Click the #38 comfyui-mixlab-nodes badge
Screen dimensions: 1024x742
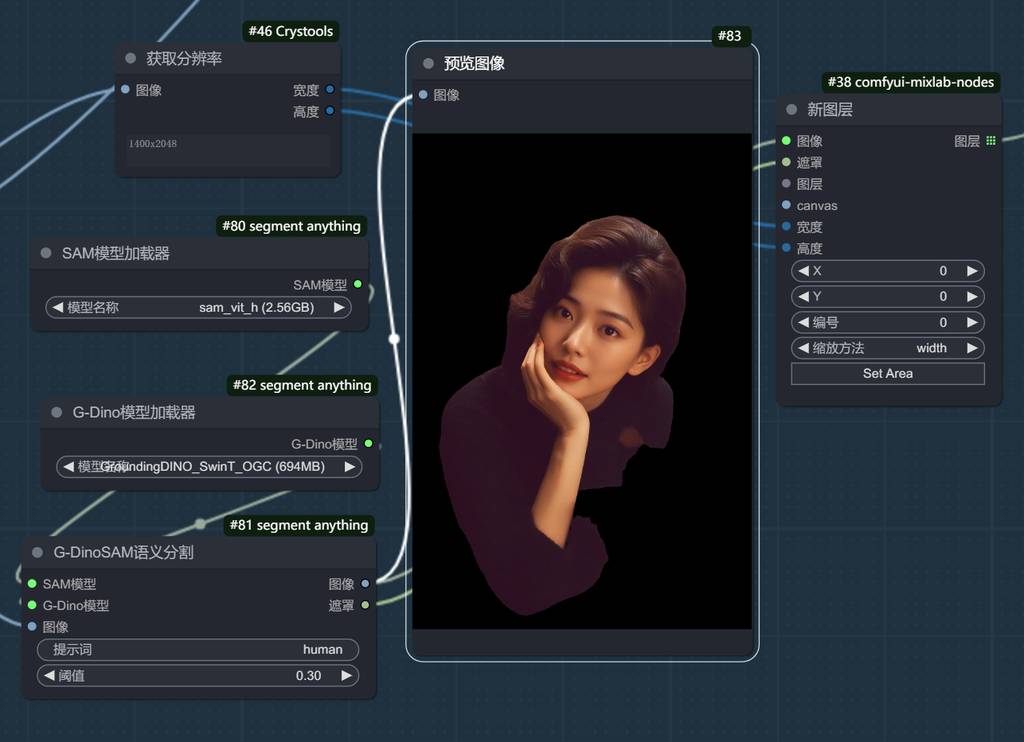point(910,82)
